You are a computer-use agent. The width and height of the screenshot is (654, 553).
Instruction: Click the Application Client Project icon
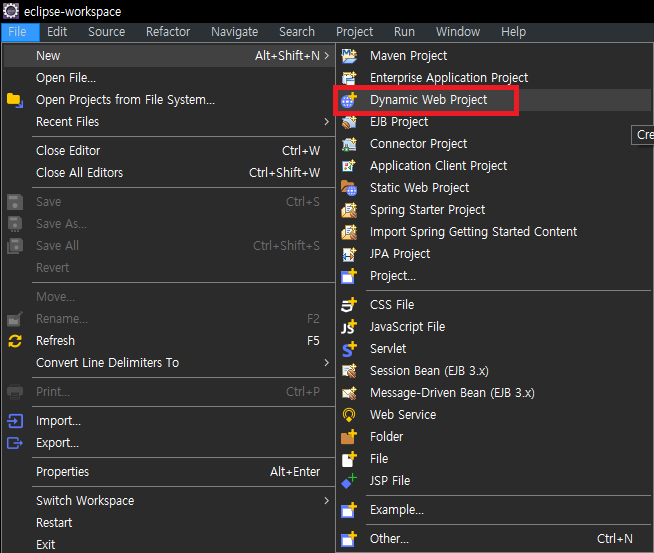click(x=349, y=166)
